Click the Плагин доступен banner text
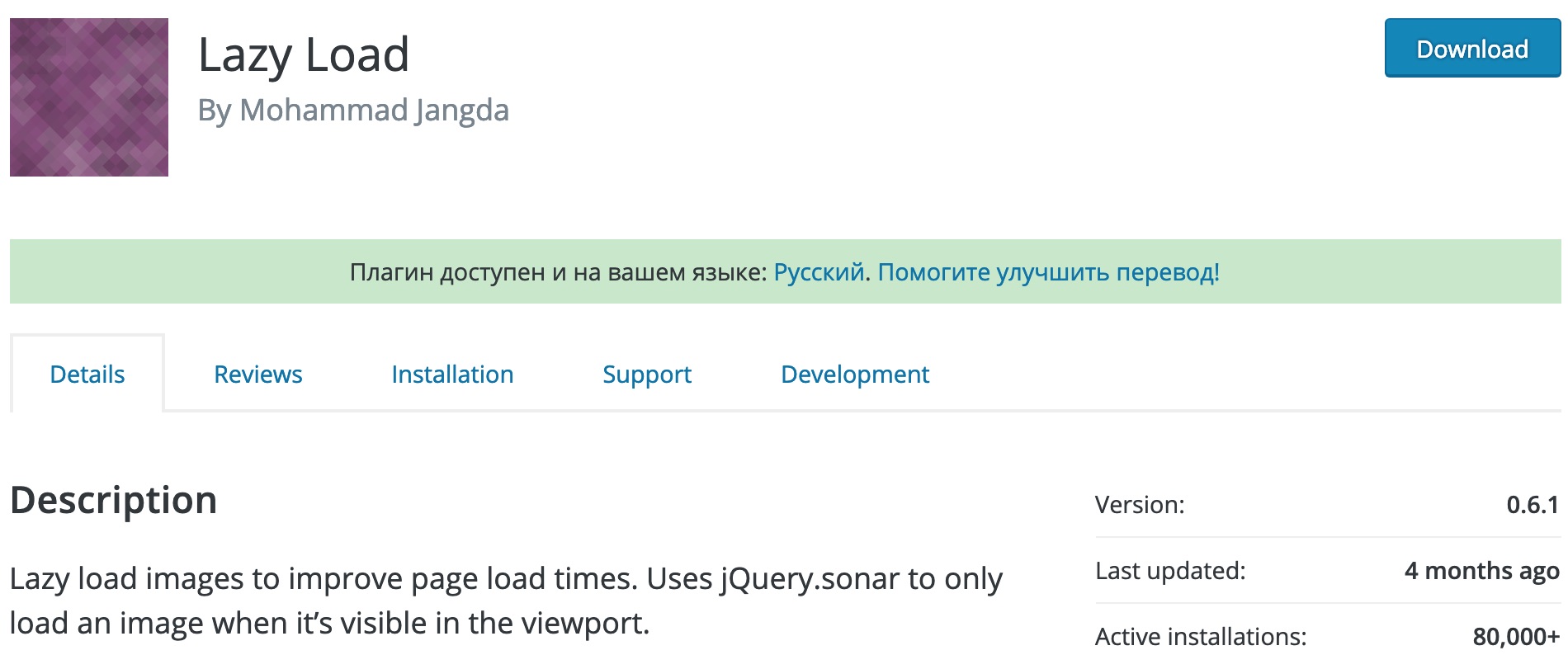1568x655 pixels. click(x=559, y=272)
